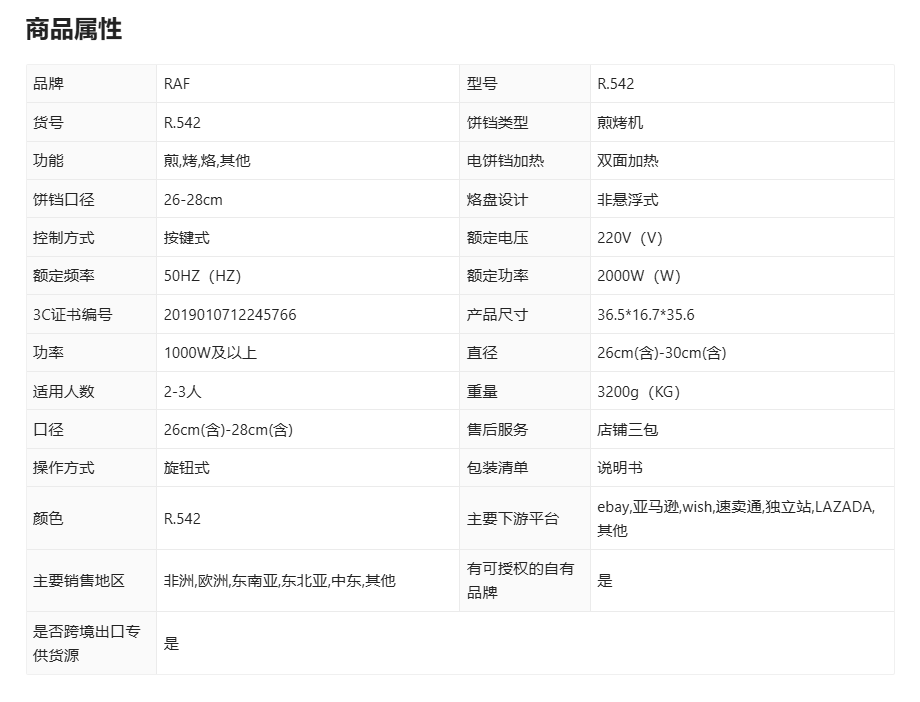Select the 2000W rated power value
Screen dimensions: 920x702
click(638, 276)
